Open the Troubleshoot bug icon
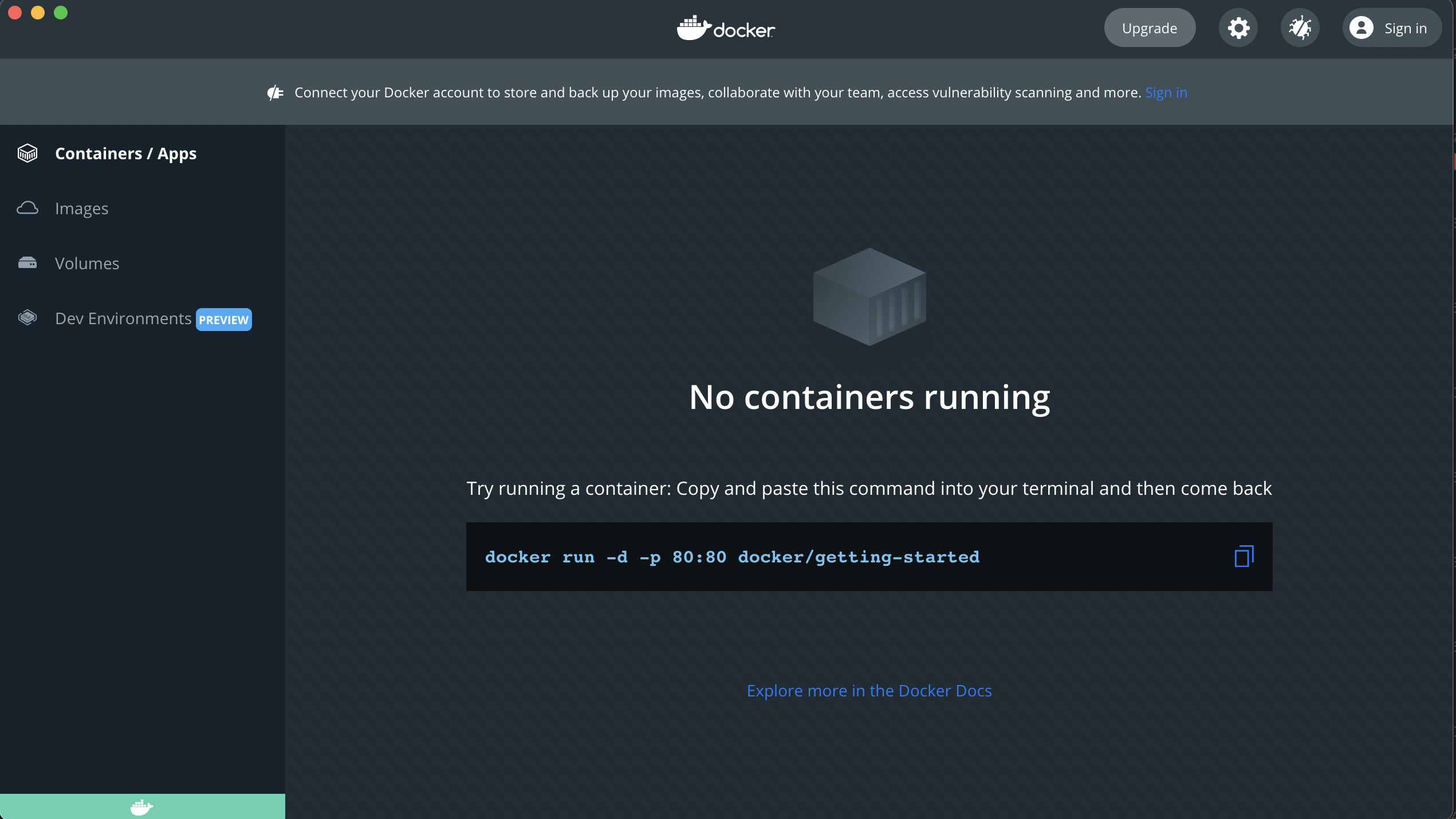The image size is (1456, 819). (1300, 28)
